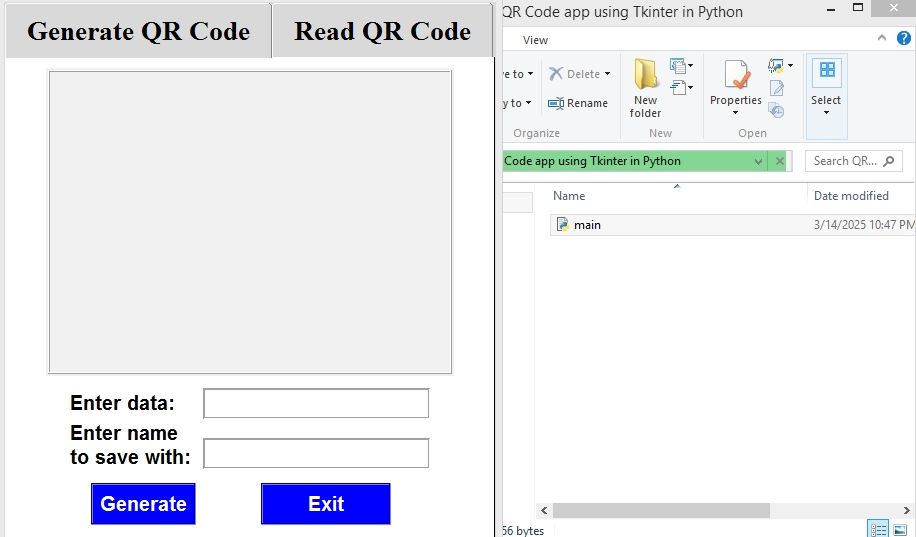Click the Enter name to save with field
916x537 pixels.
coord(316,453)
